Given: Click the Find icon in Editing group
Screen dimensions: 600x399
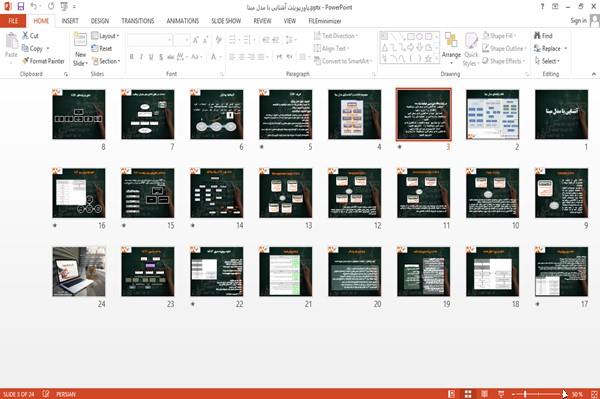Looking at the screenshot, I should [537, 36].
